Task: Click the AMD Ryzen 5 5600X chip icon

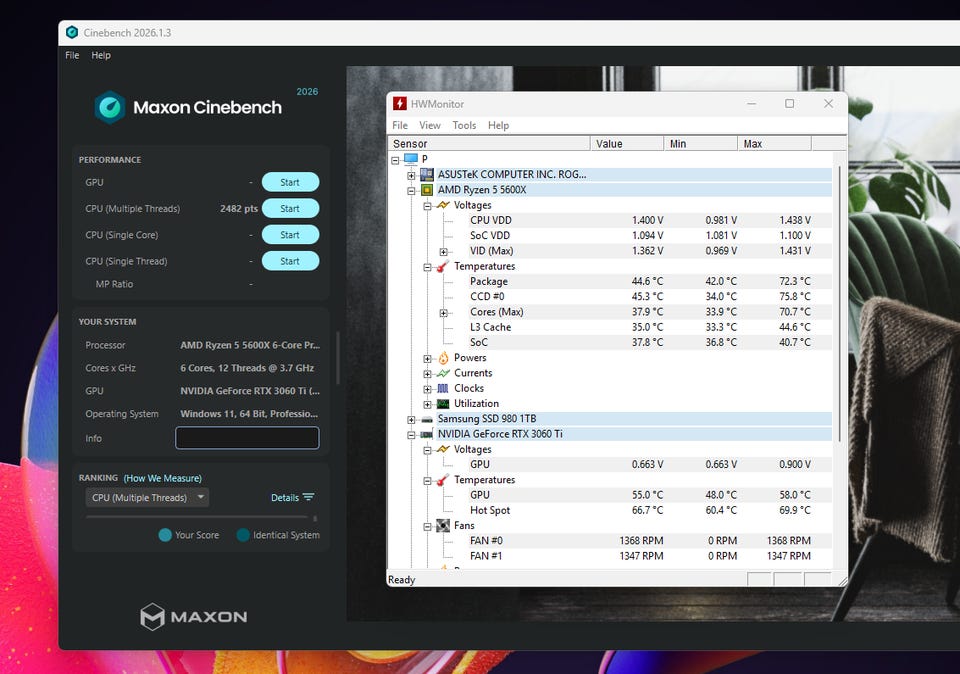Action: (427, 190)
